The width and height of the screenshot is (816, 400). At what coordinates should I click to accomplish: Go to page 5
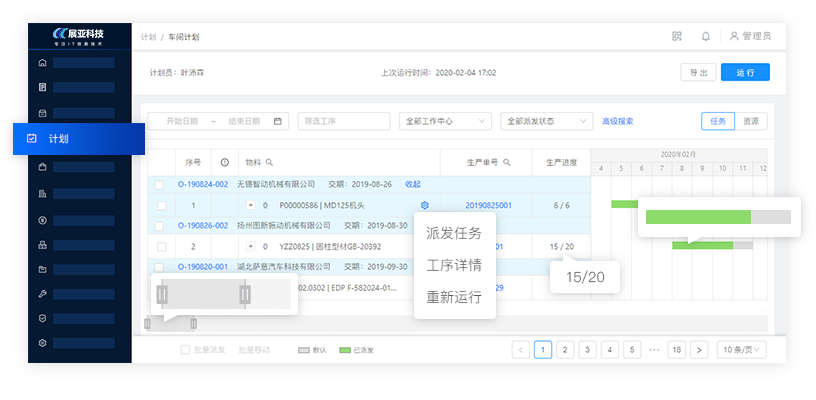click(632, 350)
